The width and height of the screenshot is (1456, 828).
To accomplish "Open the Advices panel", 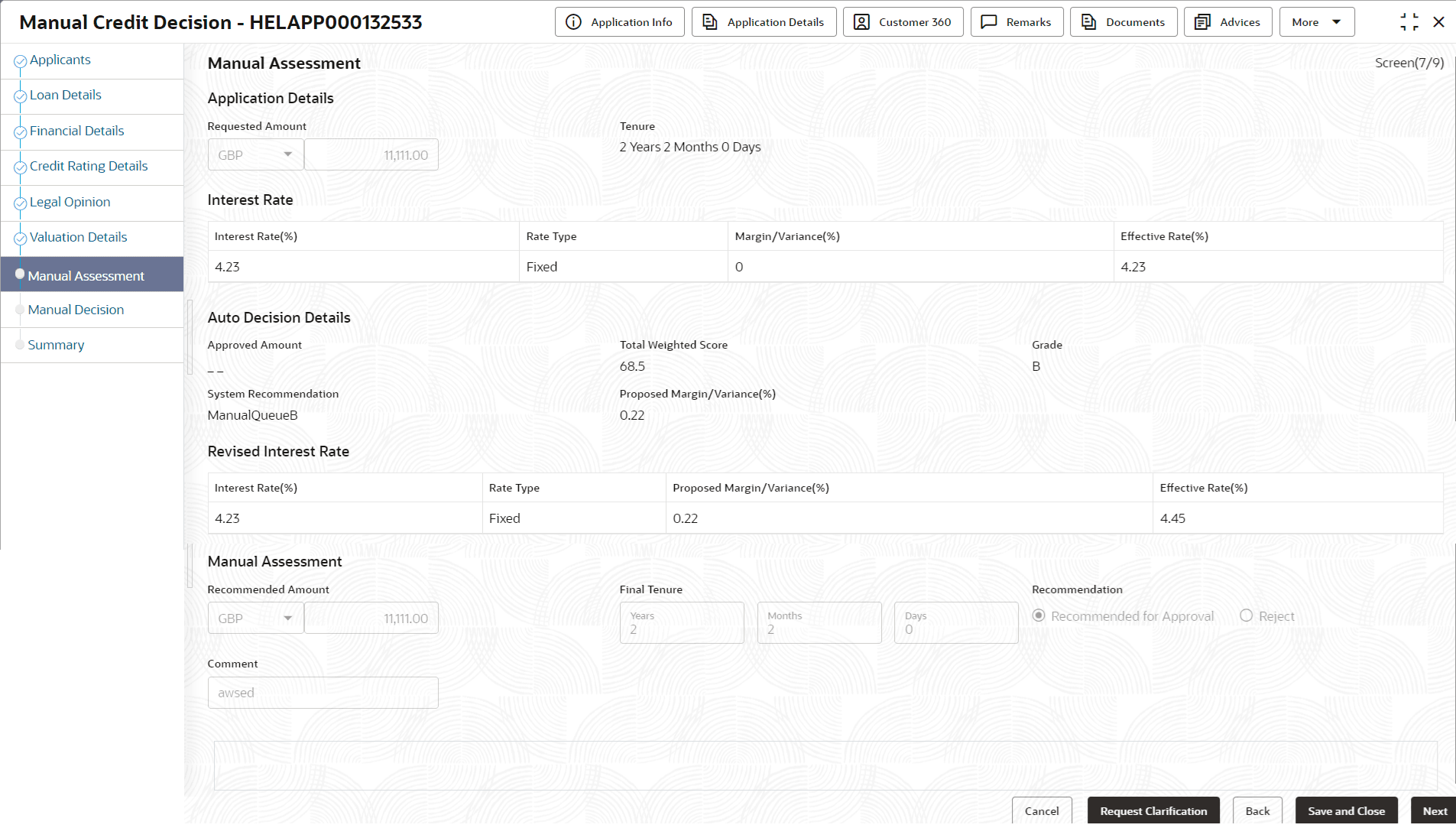I will (x=1228, y=22).
